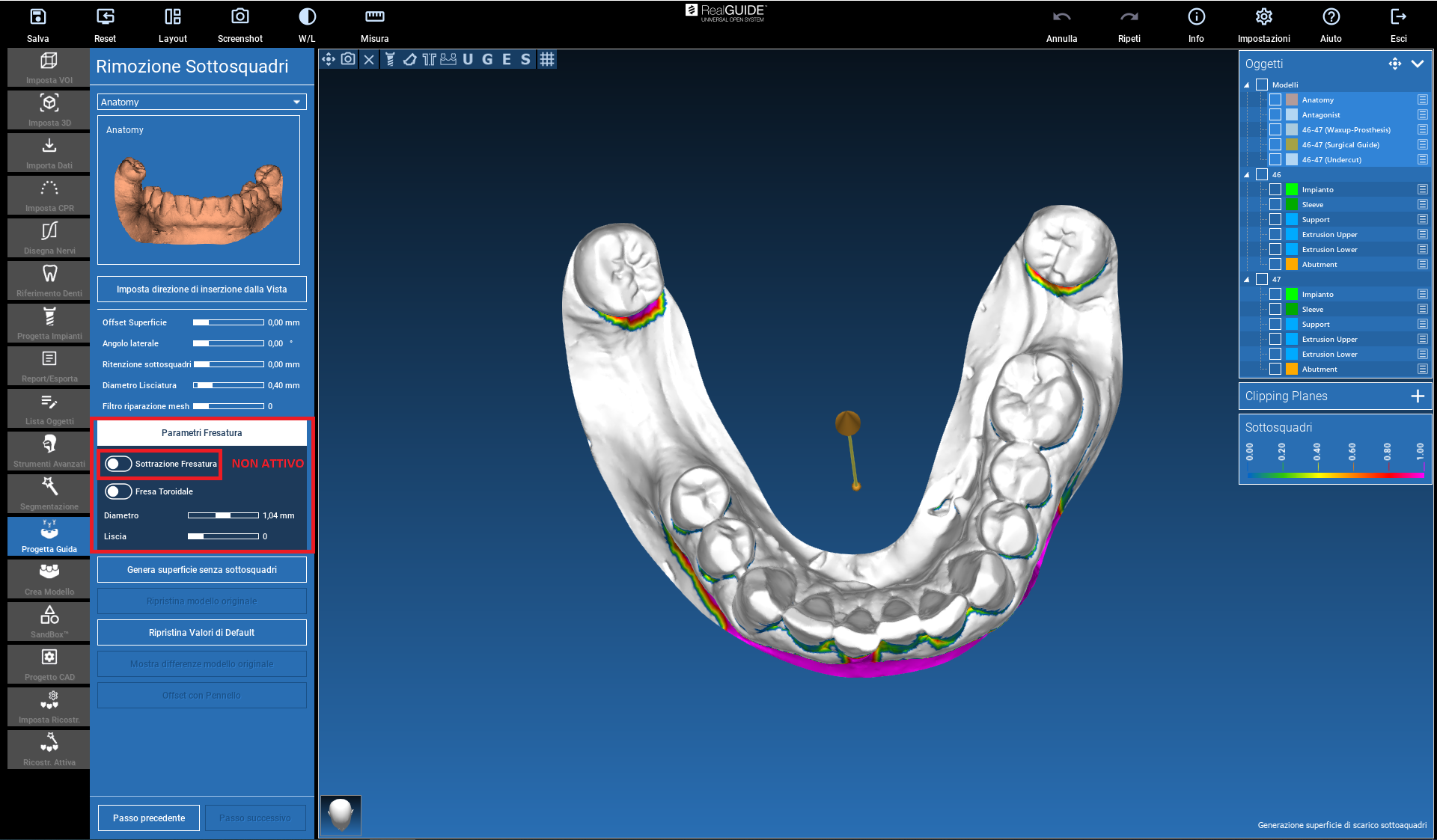Open Impostazioni gear settings
Viewport: 1437px width, 840px height.
point(1263,17)
